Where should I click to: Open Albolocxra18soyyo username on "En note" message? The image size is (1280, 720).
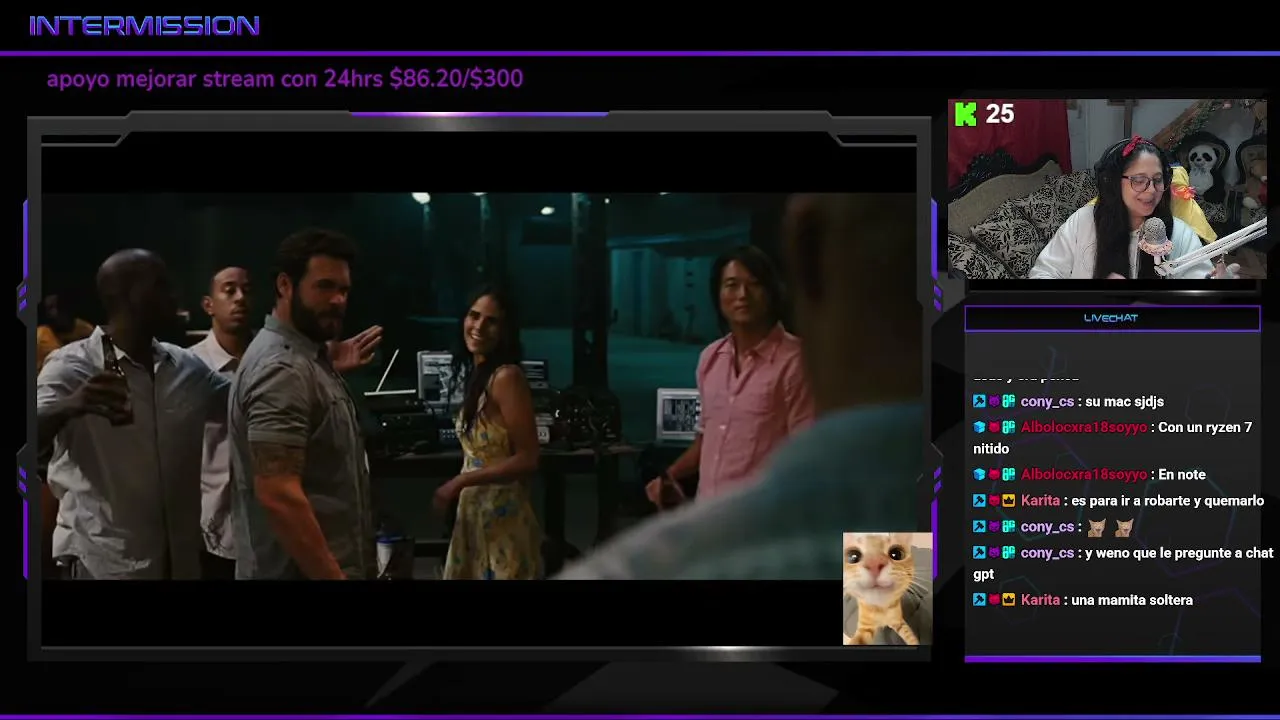pos(1084,475)
